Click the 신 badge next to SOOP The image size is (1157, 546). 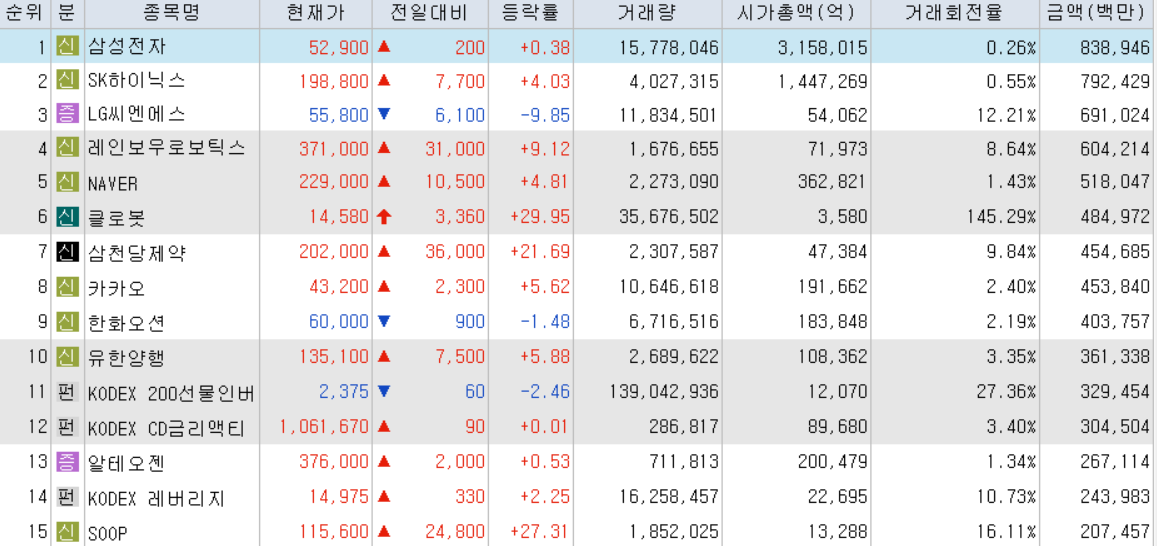pos(66,531)
